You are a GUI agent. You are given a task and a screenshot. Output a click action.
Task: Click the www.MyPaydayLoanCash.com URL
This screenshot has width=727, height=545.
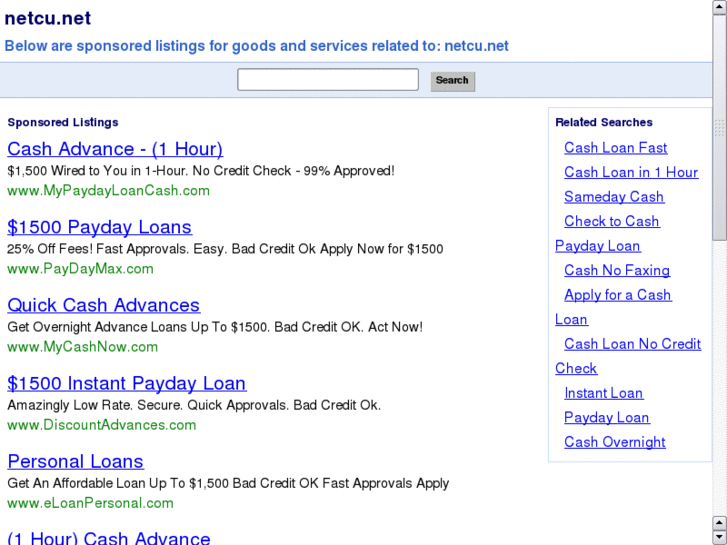[108, 191]
